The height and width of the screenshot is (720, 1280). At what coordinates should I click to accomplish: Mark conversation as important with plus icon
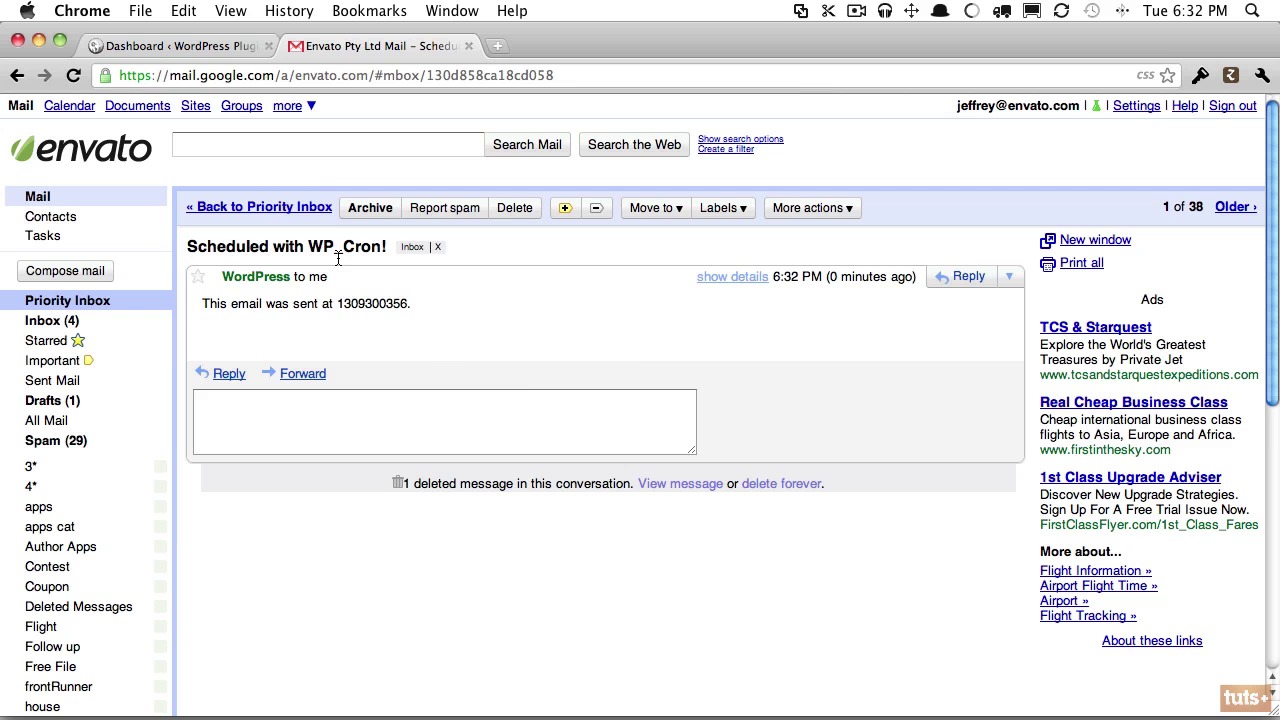565,208
